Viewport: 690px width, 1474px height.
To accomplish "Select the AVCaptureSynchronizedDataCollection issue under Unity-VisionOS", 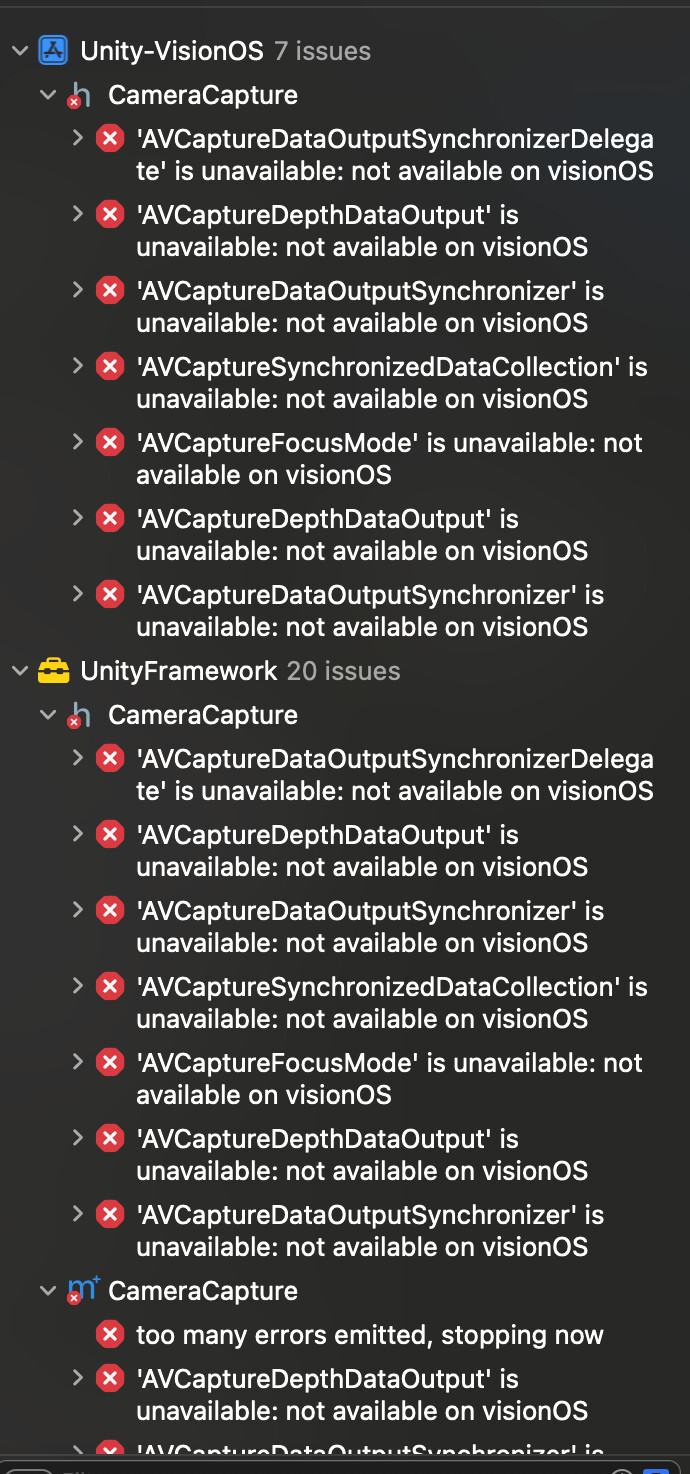I will pos(390,382).
